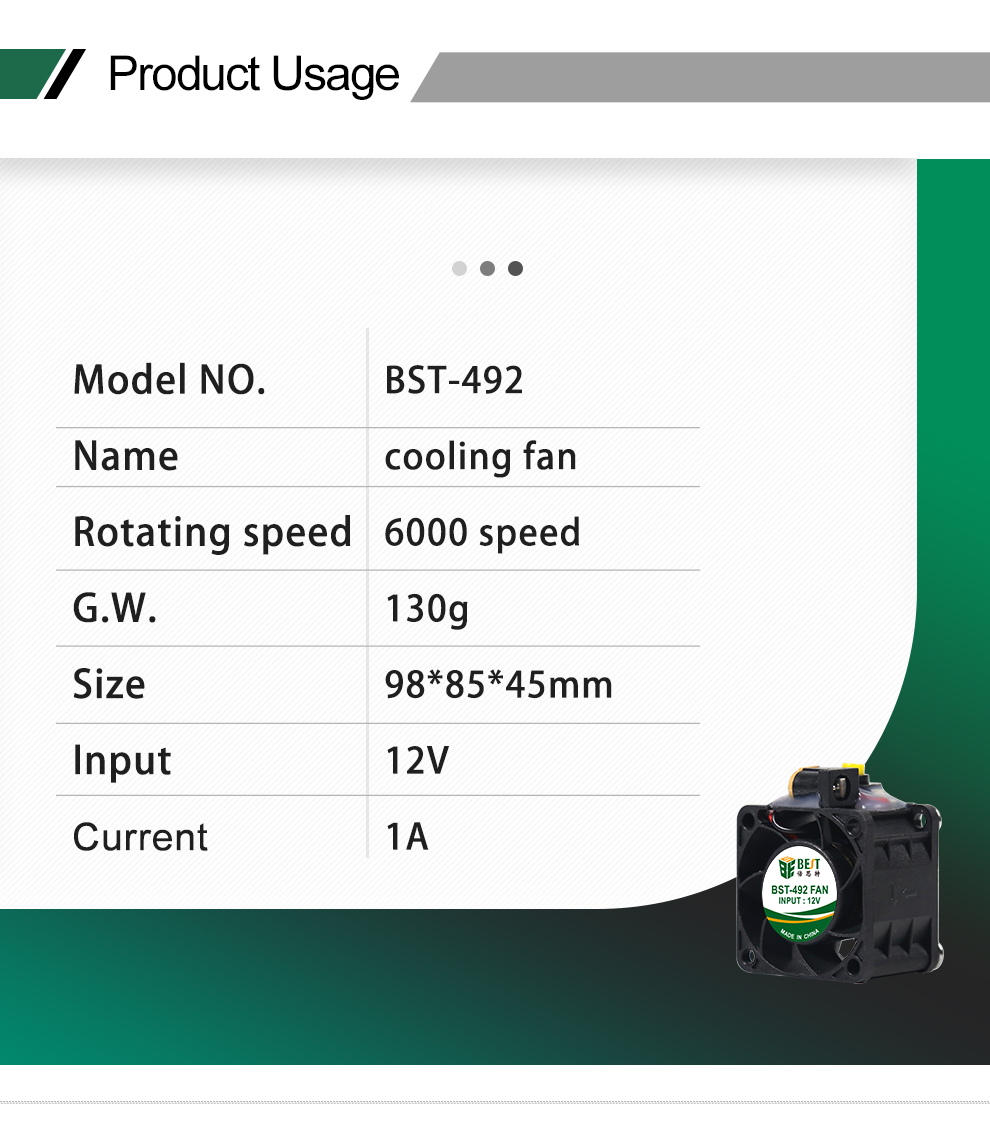Click the gray header bar beside title
The image size is (990, 1130).
700,77
